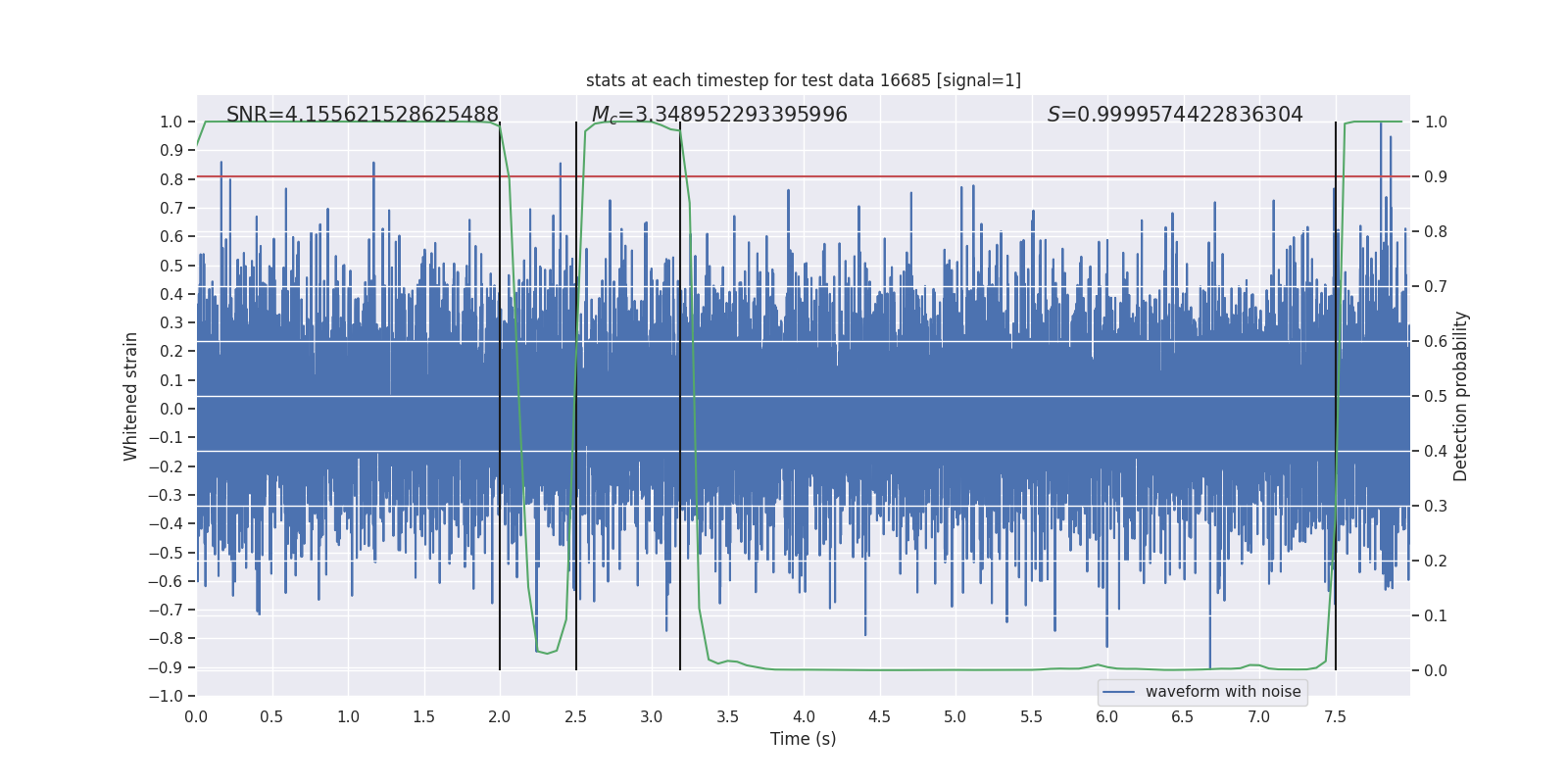The width and height of the screenshot is (1568, 784).
Task: Click the blue line sample in the legend
Action: pyautogui.click(x=1119, y=692)
